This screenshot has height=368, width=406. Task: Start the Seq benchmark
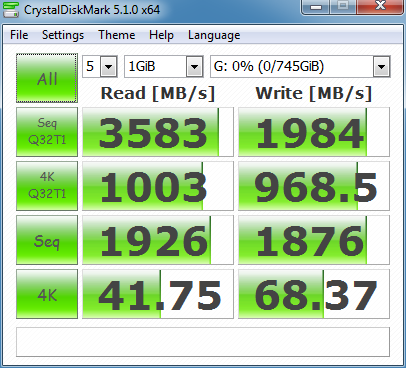pyautogui.click(x=47, y=240)
